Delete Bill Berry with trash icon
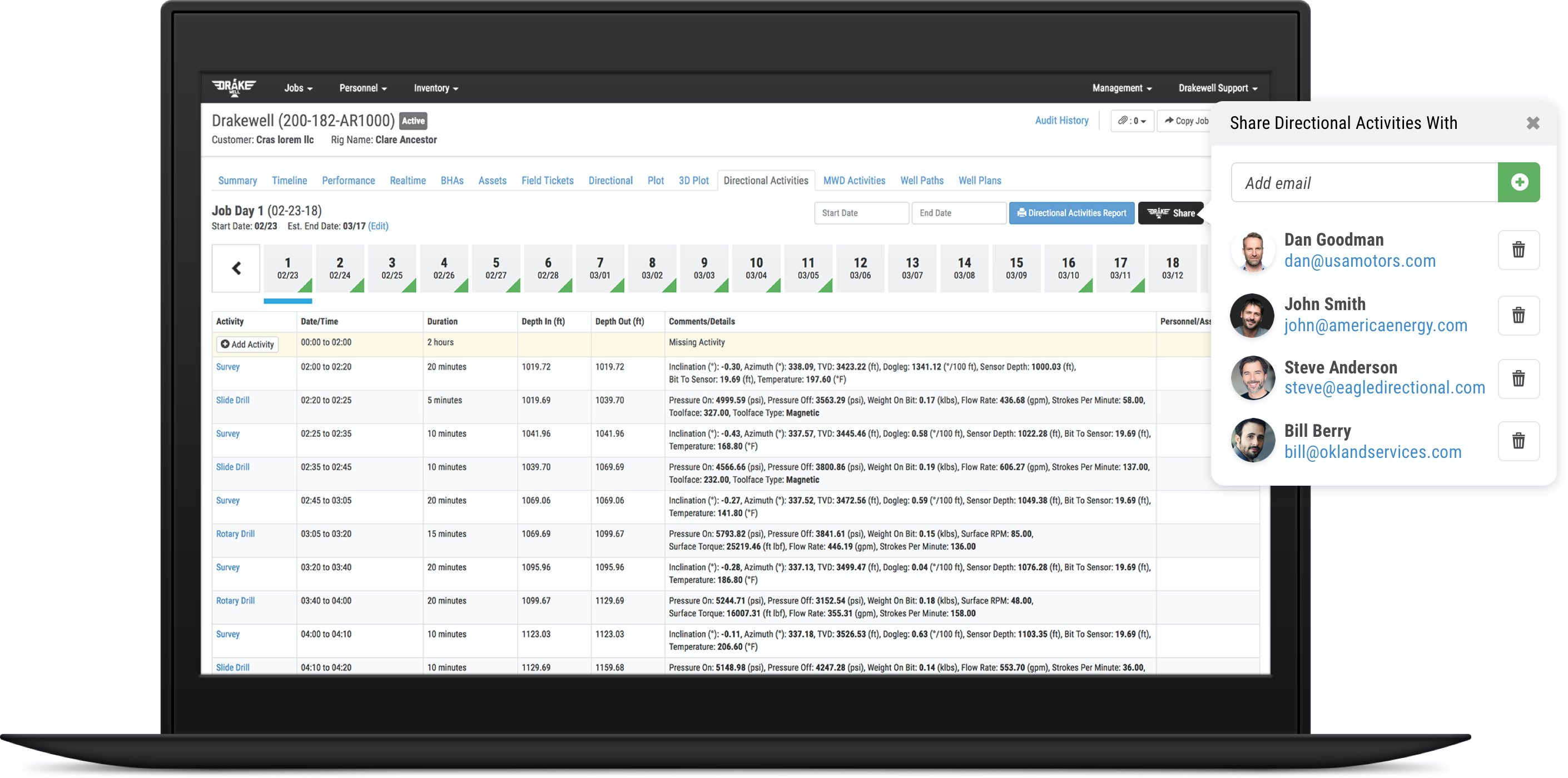The height and width of the screenshot is (778, 1568). pos(1519,441)
